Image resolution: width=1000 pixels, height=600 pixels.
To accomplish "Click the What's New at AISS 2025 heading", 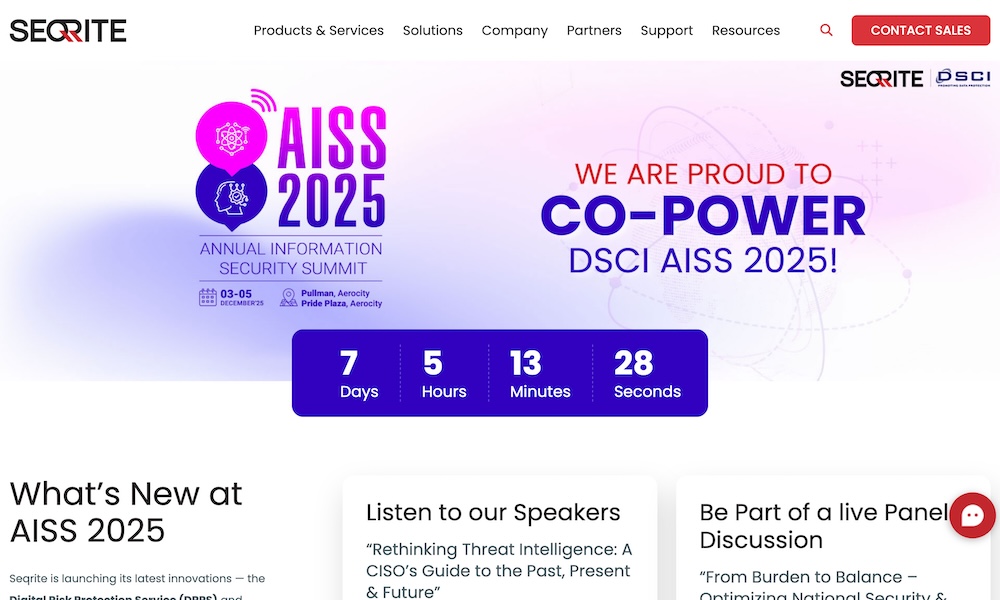I will pyautogui.click(x=126, y=510).
